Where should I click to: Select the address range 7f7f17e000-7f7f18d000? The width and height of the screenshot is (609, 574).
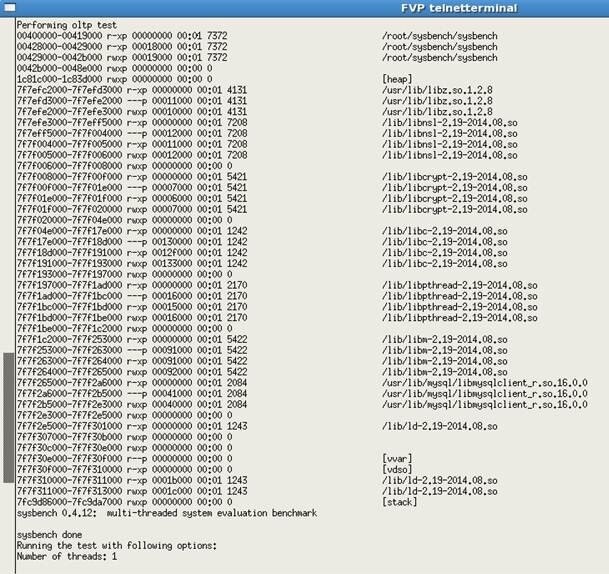(x=70, y=242)
